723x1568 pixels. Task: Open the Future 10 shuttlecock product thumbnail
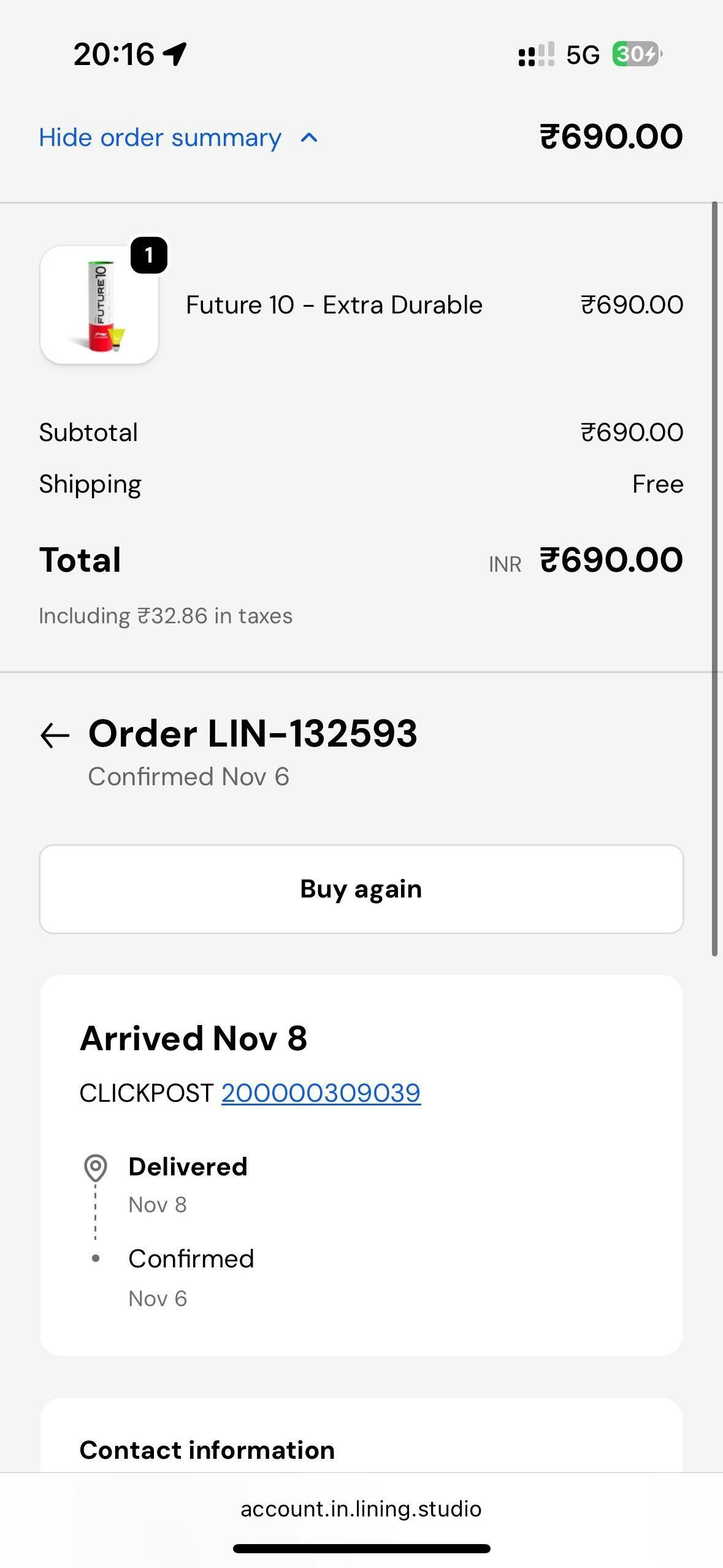click(99, 305)
